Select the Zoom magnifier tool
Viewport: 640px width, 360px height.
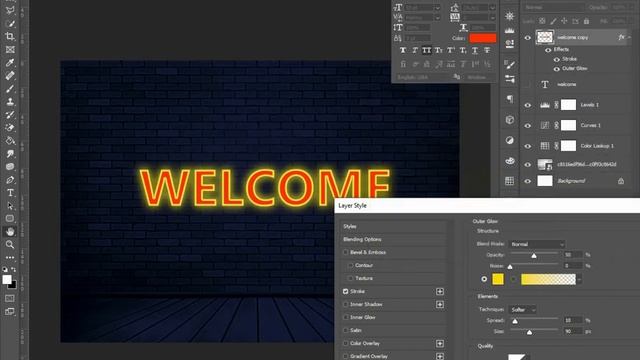point(10,244)
